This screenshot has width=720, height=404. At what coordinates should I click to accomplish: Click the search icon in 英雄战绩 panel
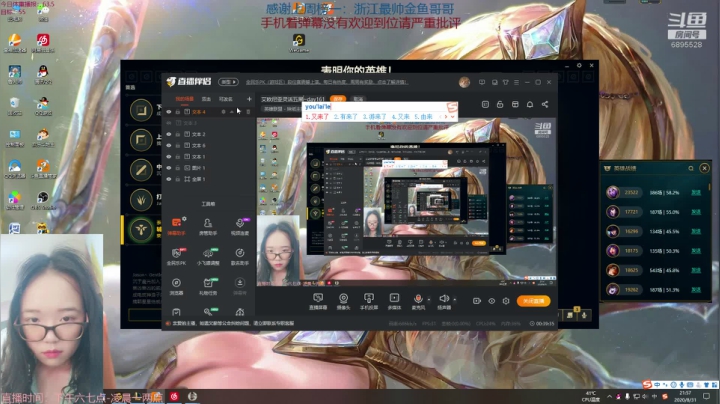tap(691, 168)
